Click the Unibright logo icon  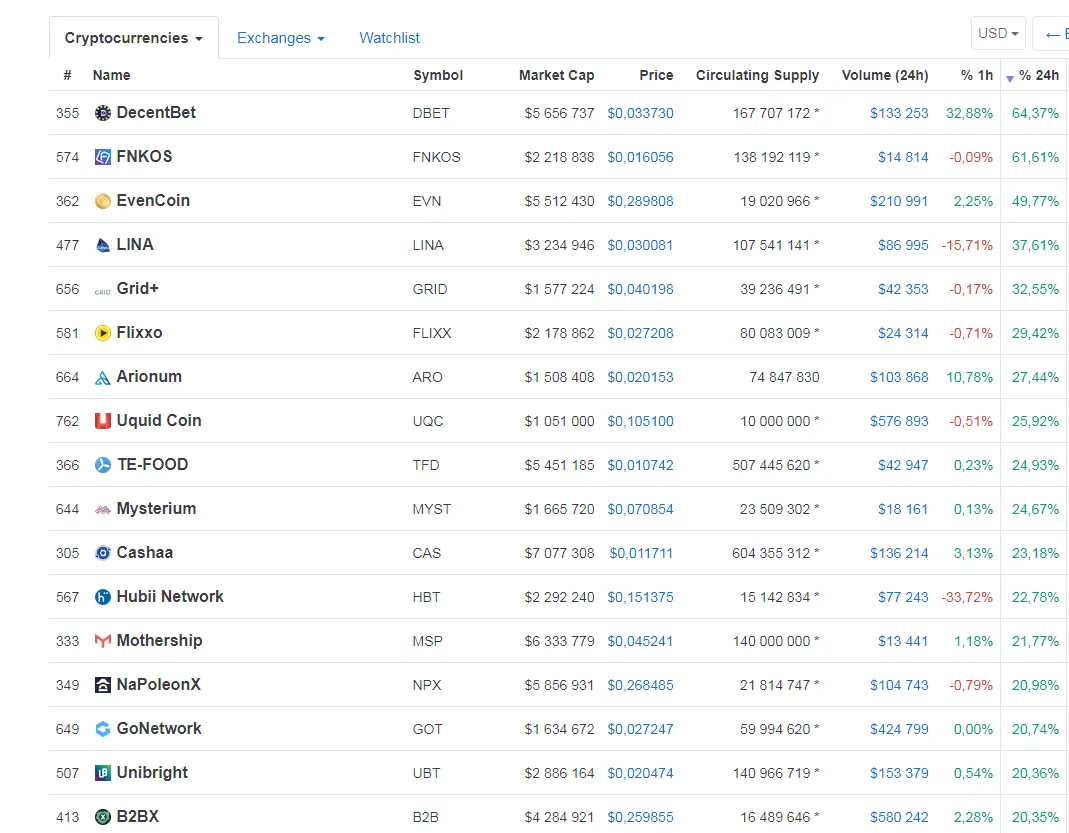coord(102,774)
